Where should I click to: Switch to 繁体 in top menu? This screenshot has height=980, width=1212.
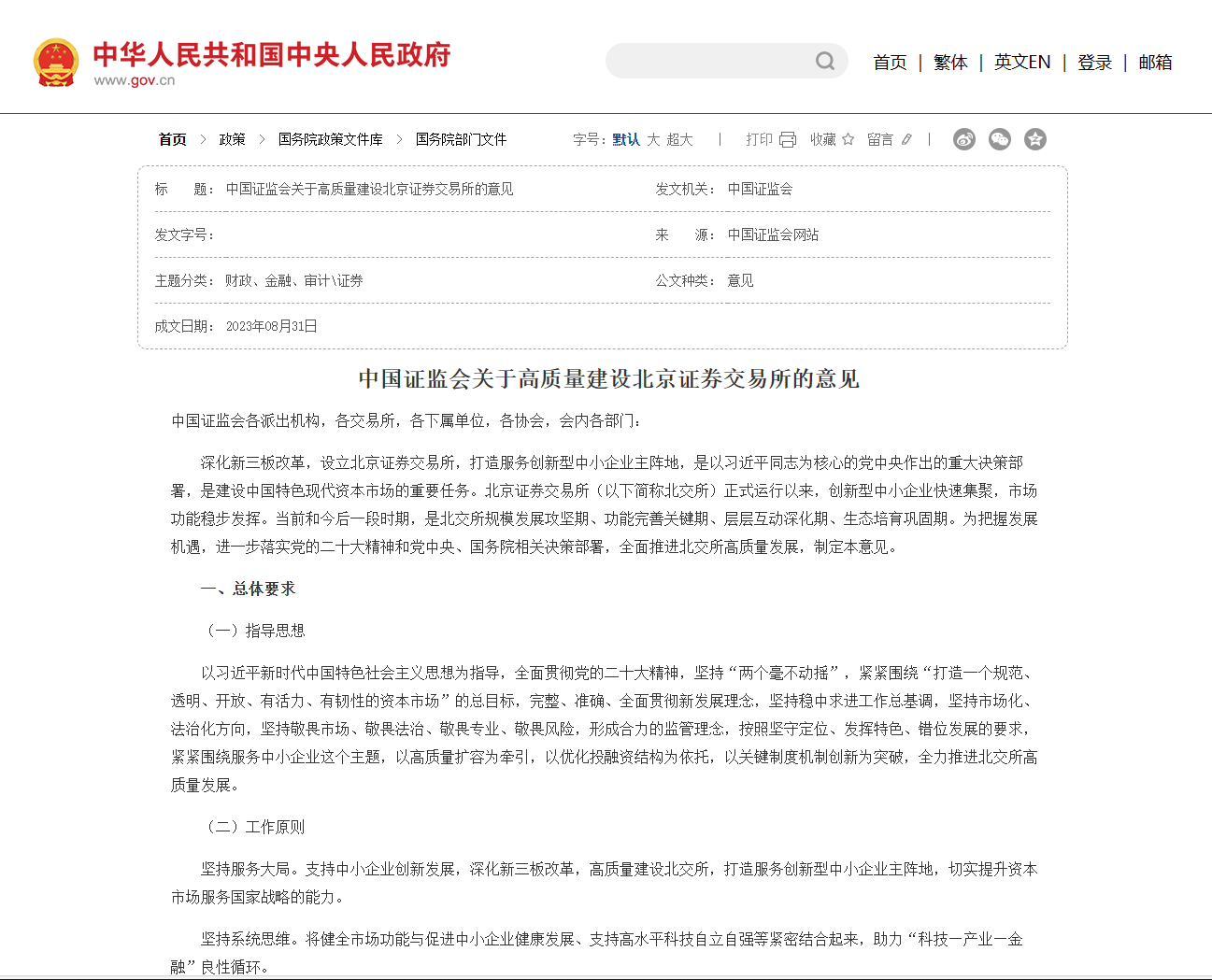950,63
